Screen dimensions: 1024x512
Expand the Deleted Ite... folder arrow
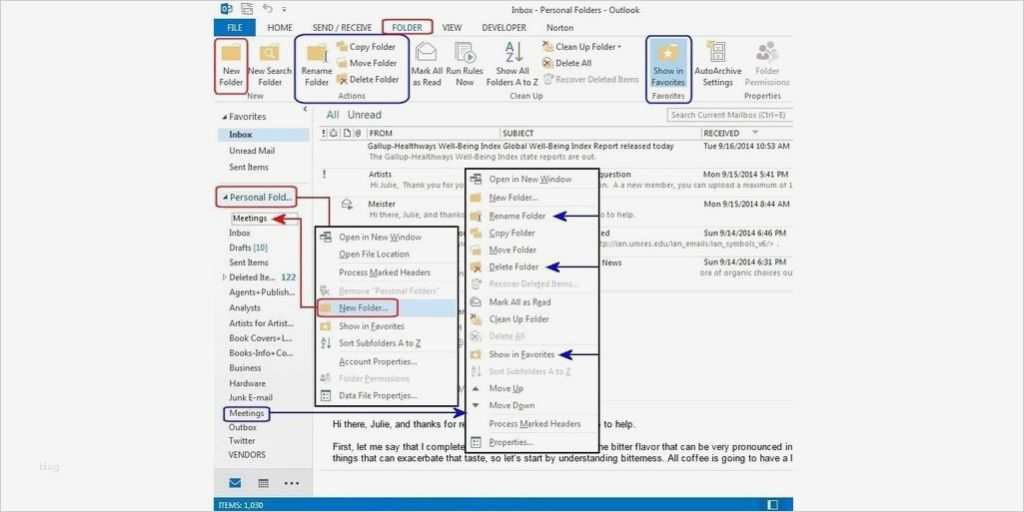point(225,278)
